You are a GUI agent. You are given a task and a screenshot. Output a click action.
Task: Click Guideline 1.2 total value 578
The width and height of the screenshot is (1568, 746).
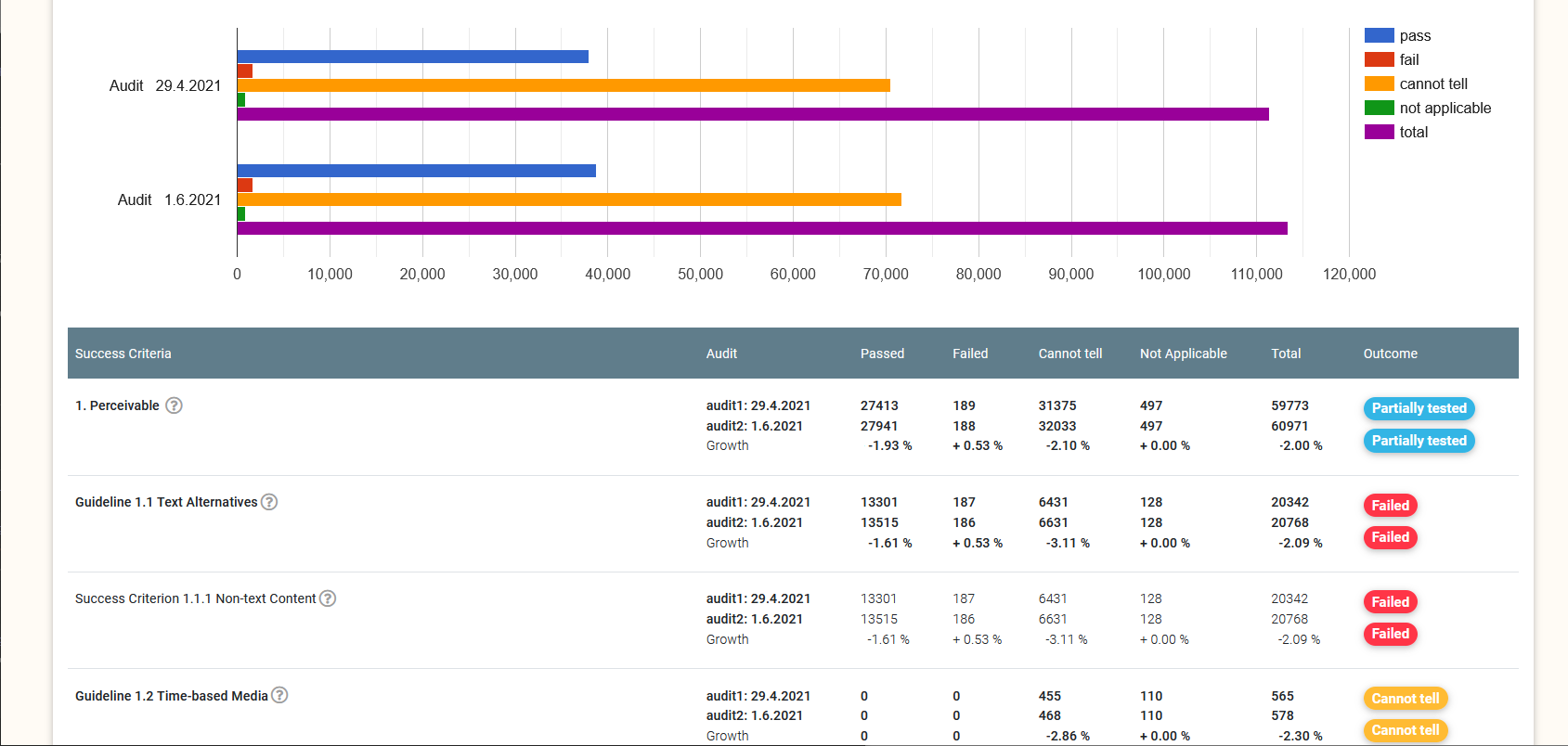coord(1282,715)
